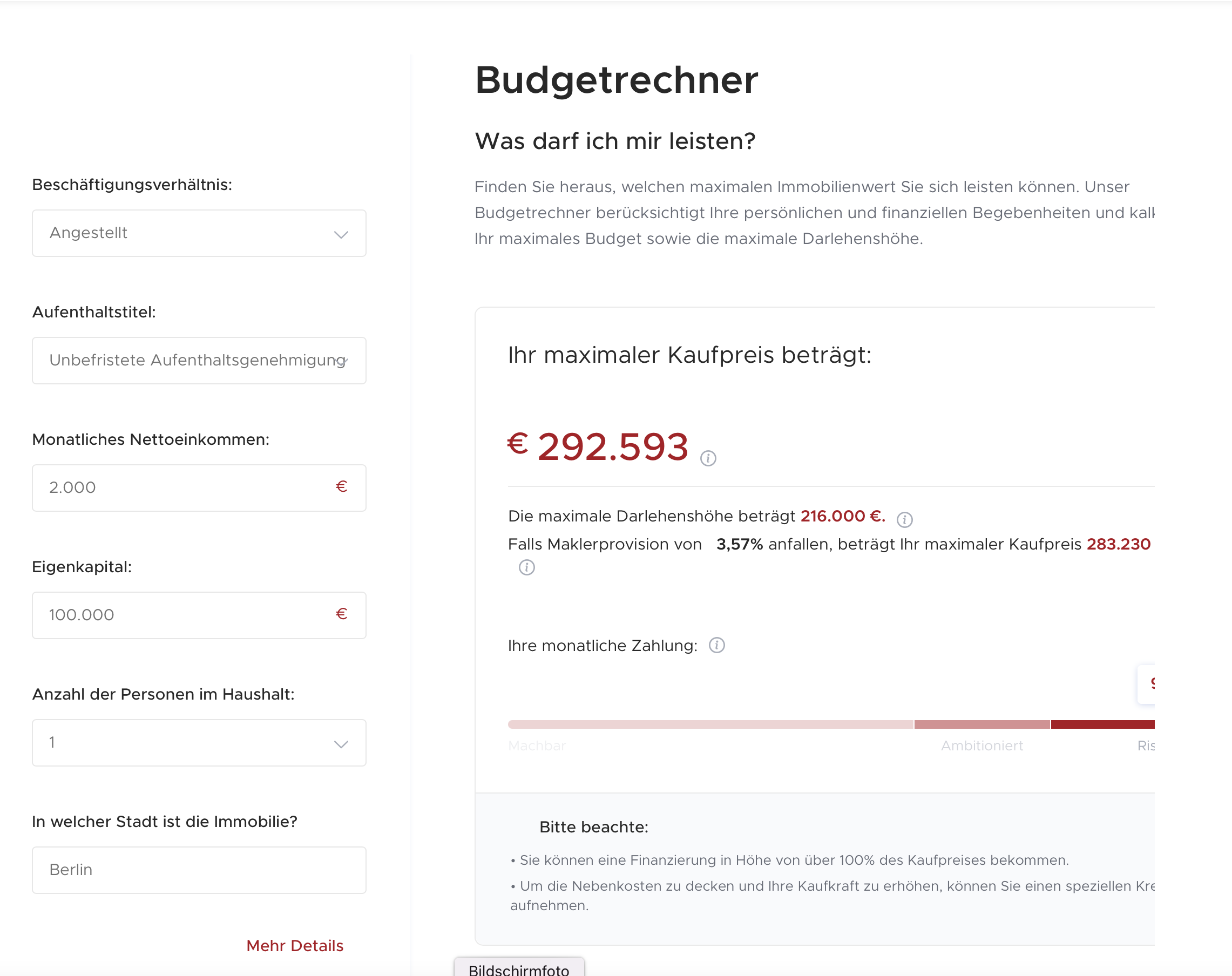The height and width of the screenshot is (976, 1232).
Task: Click info icon next to 292.593 price
Action: [x=708, y=458]
